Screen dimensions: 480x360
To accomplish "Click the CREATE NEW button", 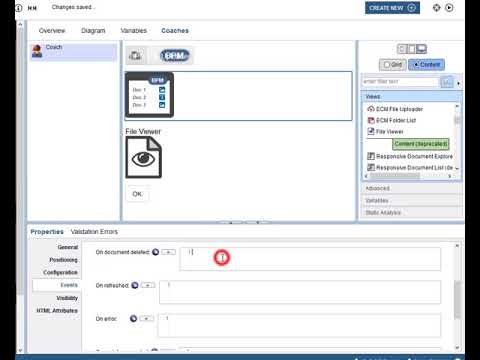I will 392,8.
